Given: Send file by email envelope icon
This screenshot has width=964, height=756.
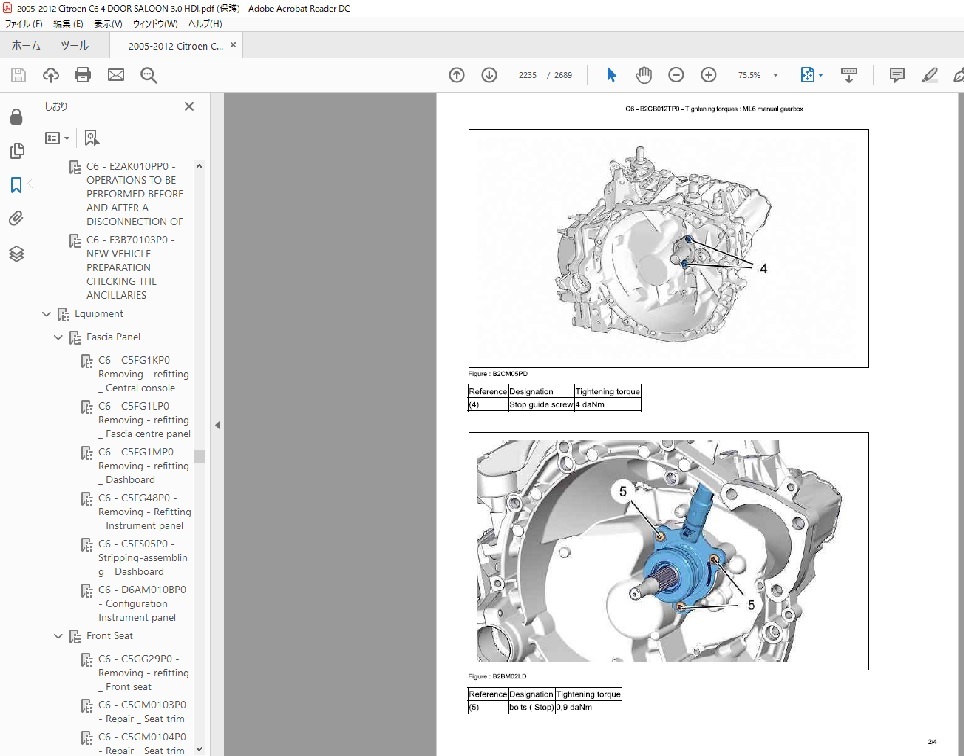Looking at the screenshot, I should coord(116,75).
